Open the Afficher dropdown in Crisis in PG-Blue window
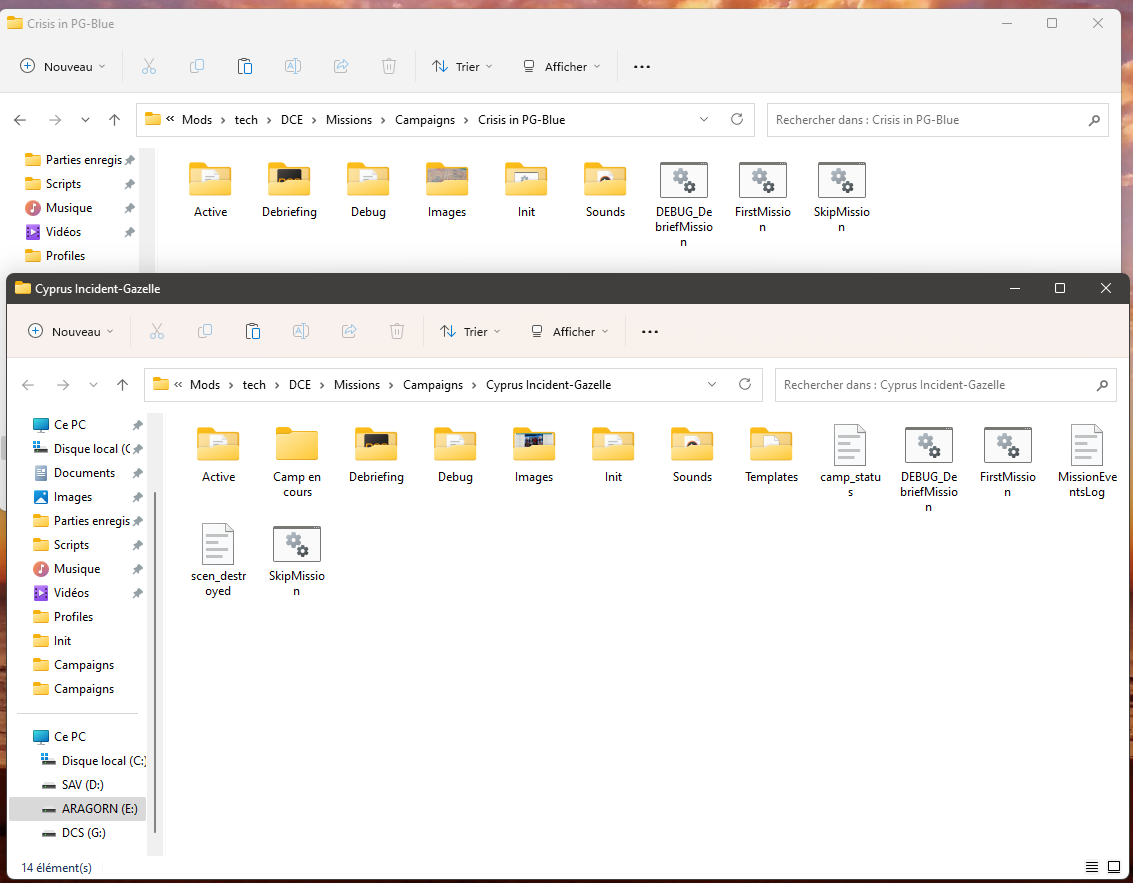Viewport: 1133px width, 883px height. pyautogui.click(x=562, y=66)
